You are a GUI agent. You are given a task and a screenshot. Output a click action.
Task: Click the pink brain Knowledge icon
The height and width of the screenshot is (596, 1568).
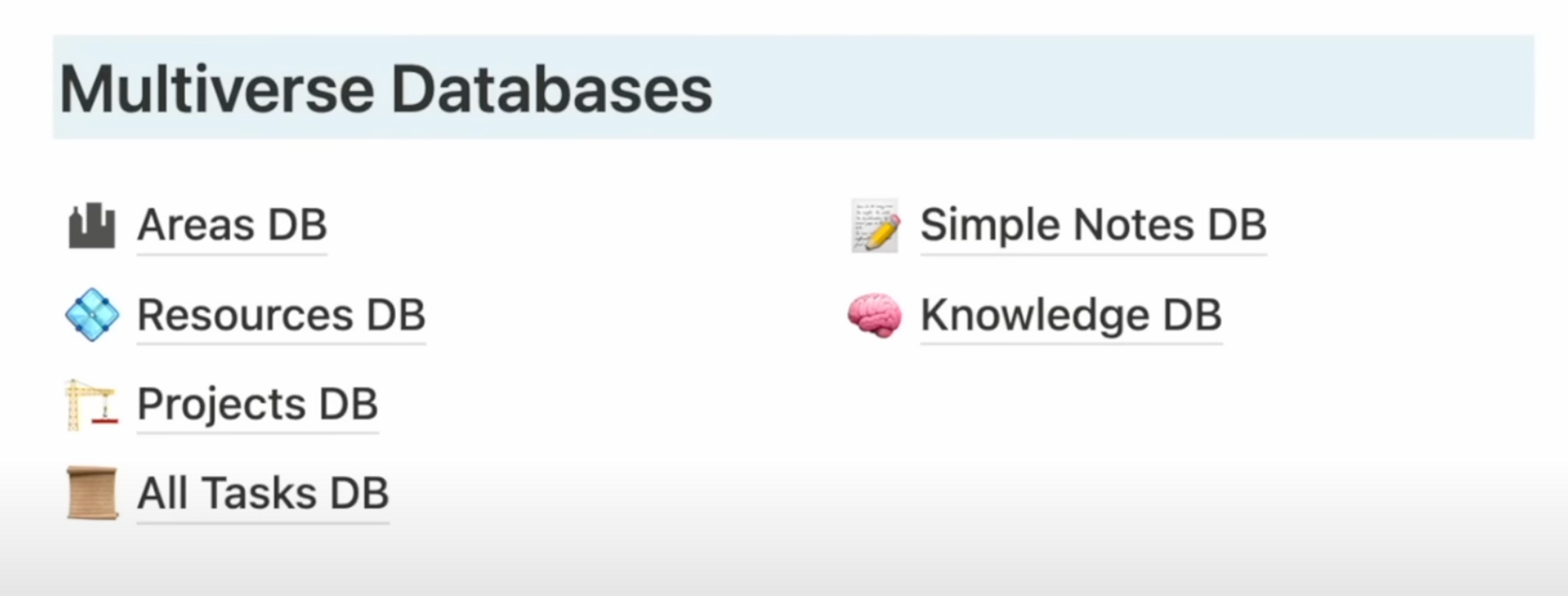click(874, 315)
